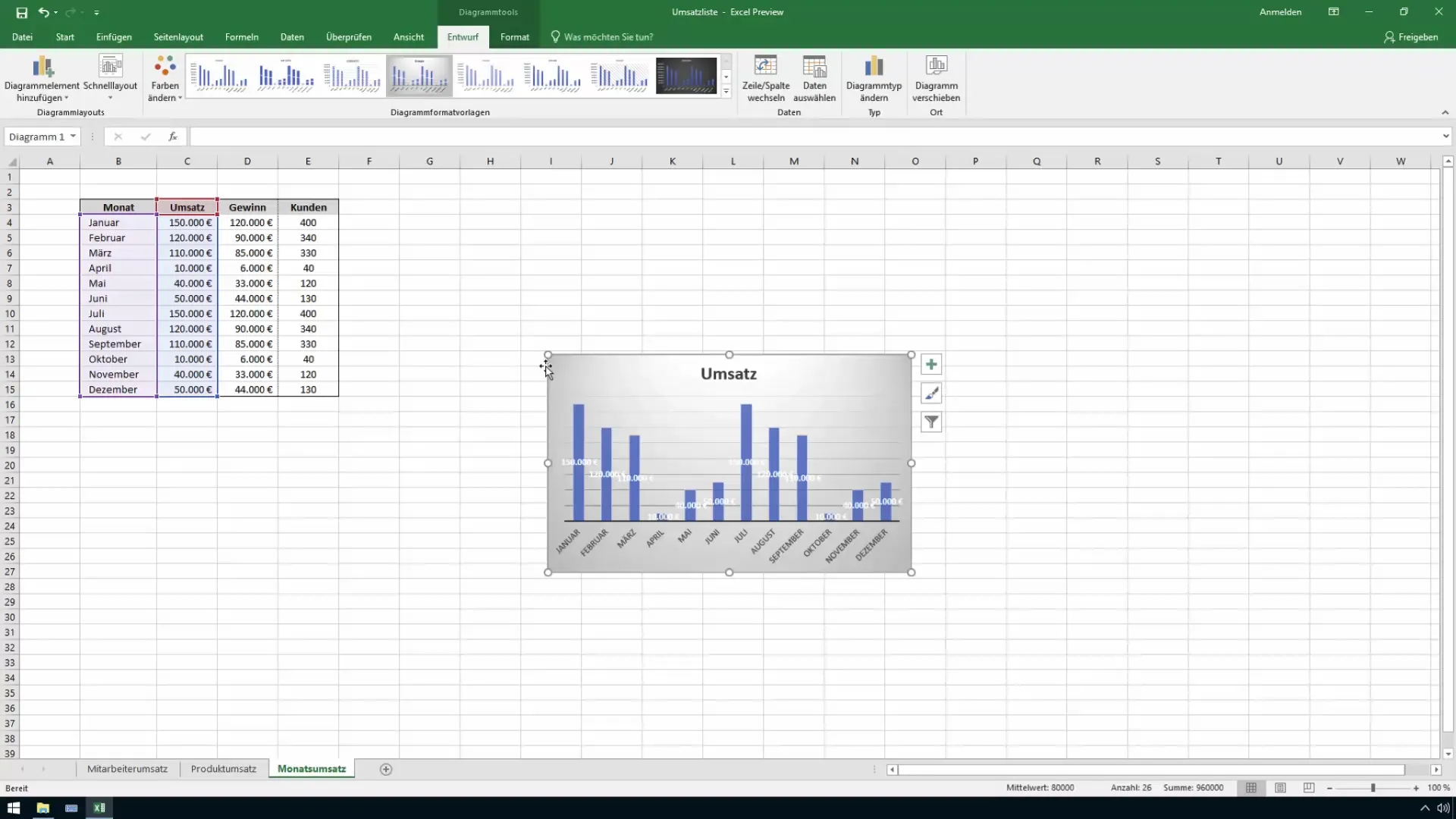Expand the formula bar chevron

[x=1445, y=136]
